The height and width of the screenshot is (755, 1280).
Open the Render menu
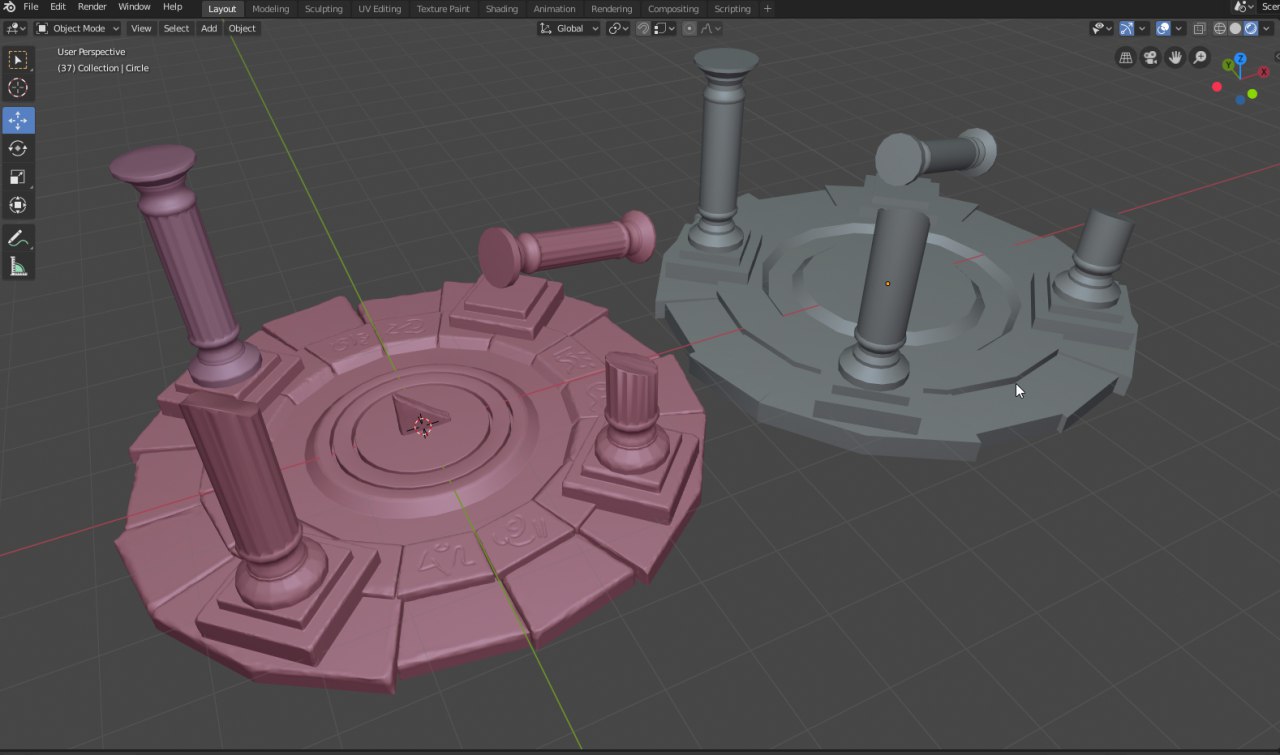point(92,7)
